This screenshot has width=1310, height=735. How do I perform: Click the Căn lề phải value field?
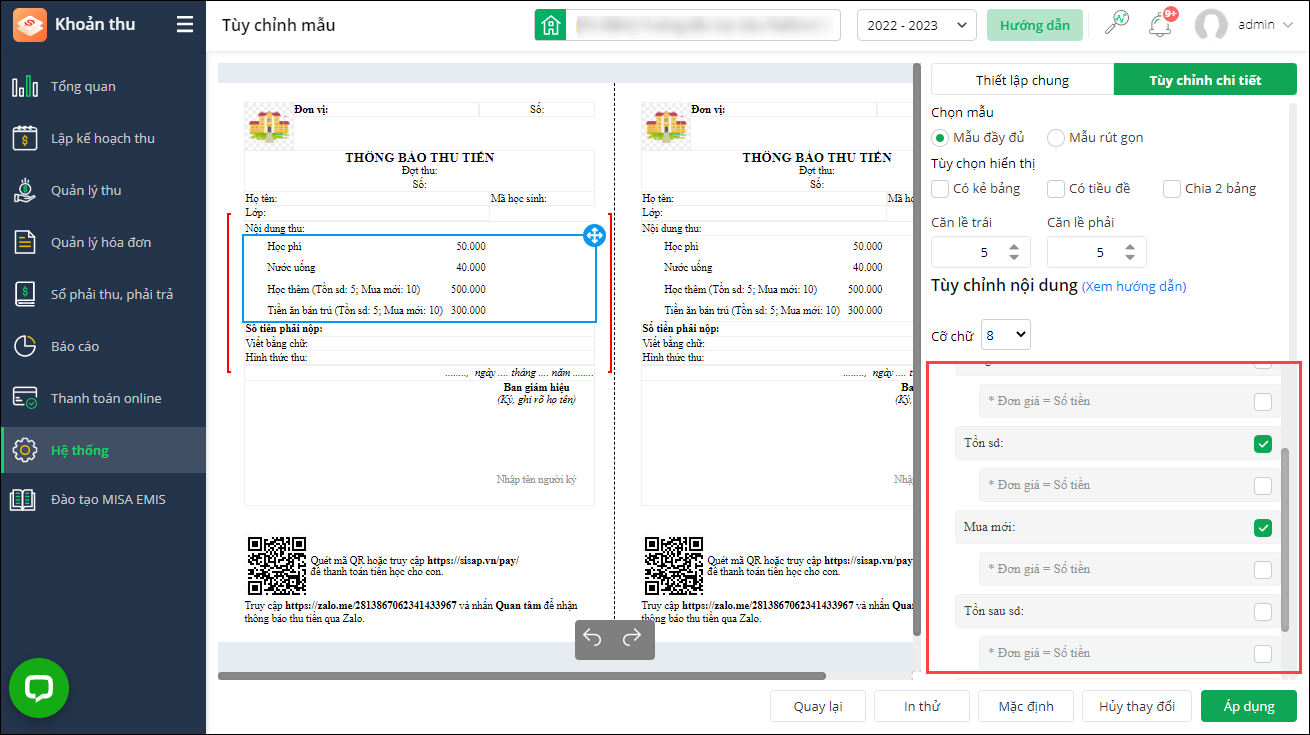(1097, 252)
